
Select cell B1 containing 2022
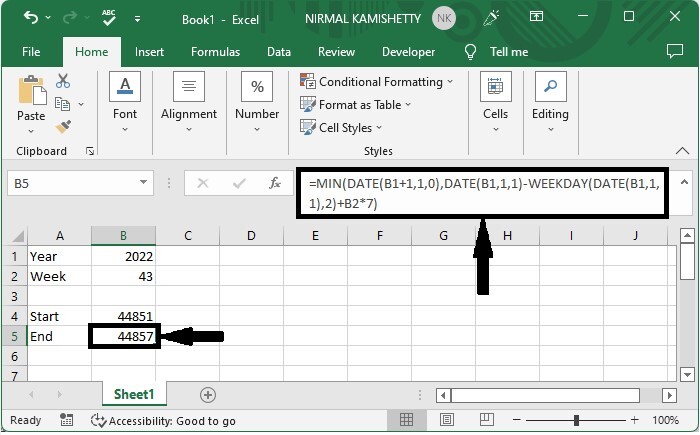pyautogui.click(x=124, y=256)
